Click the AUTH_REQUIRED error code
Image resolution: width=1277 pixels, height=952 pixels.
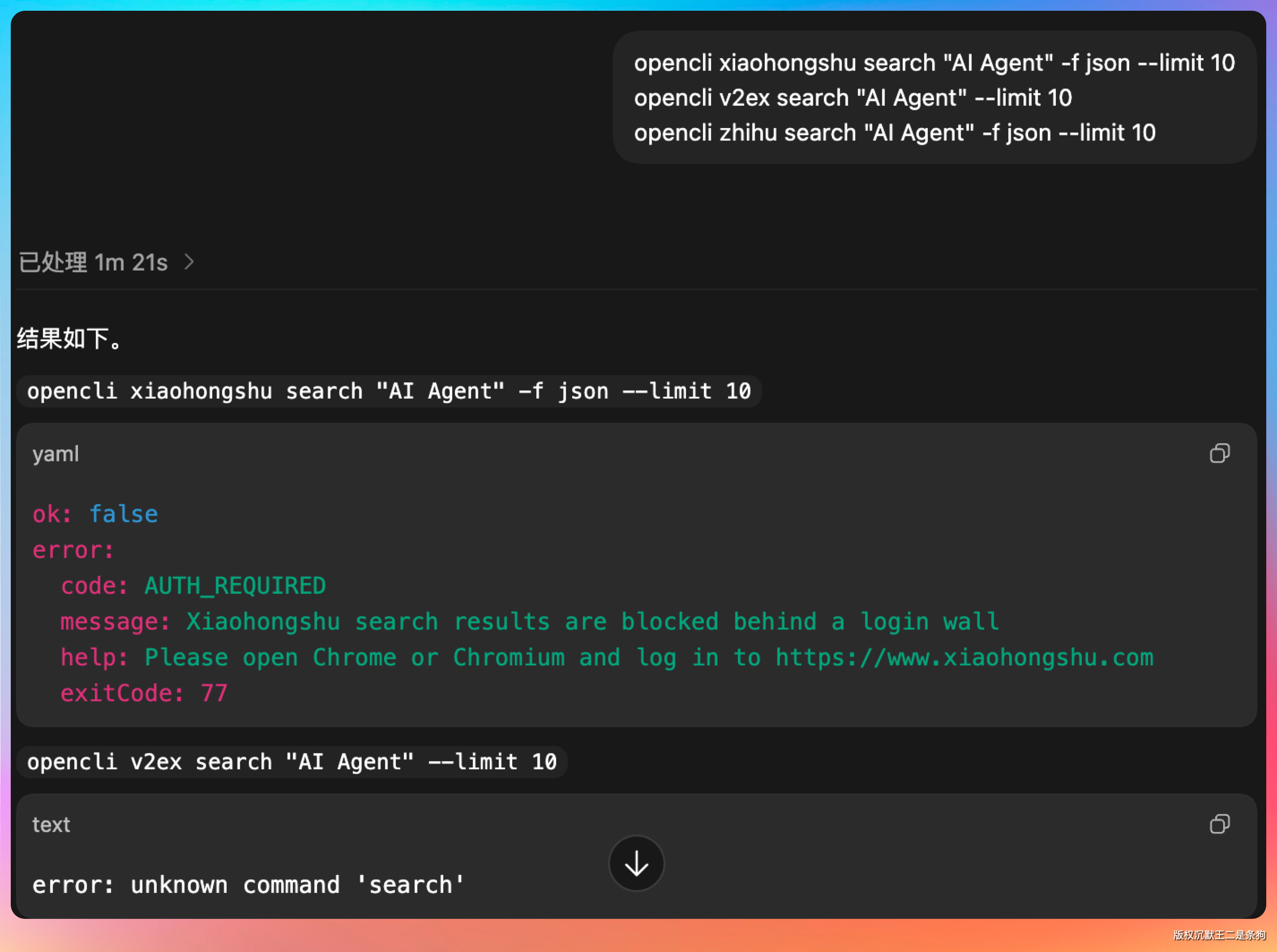click(235, 586)
